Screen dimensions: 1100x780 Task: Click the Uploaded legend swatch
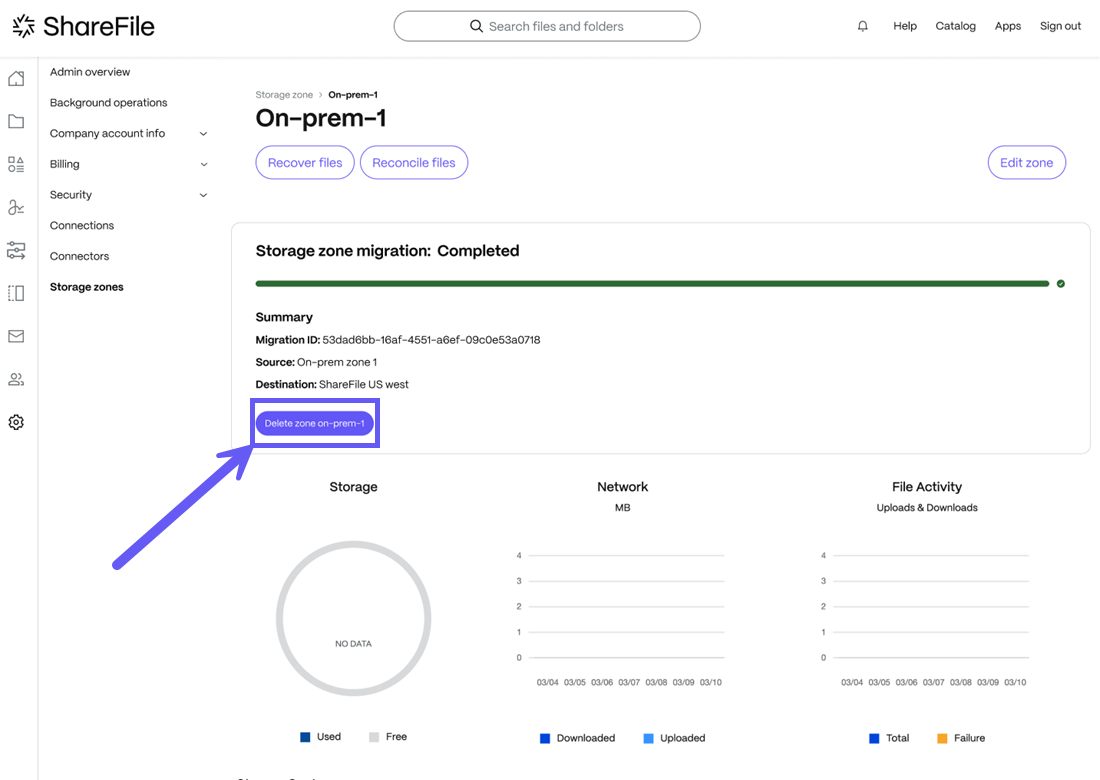648,738
